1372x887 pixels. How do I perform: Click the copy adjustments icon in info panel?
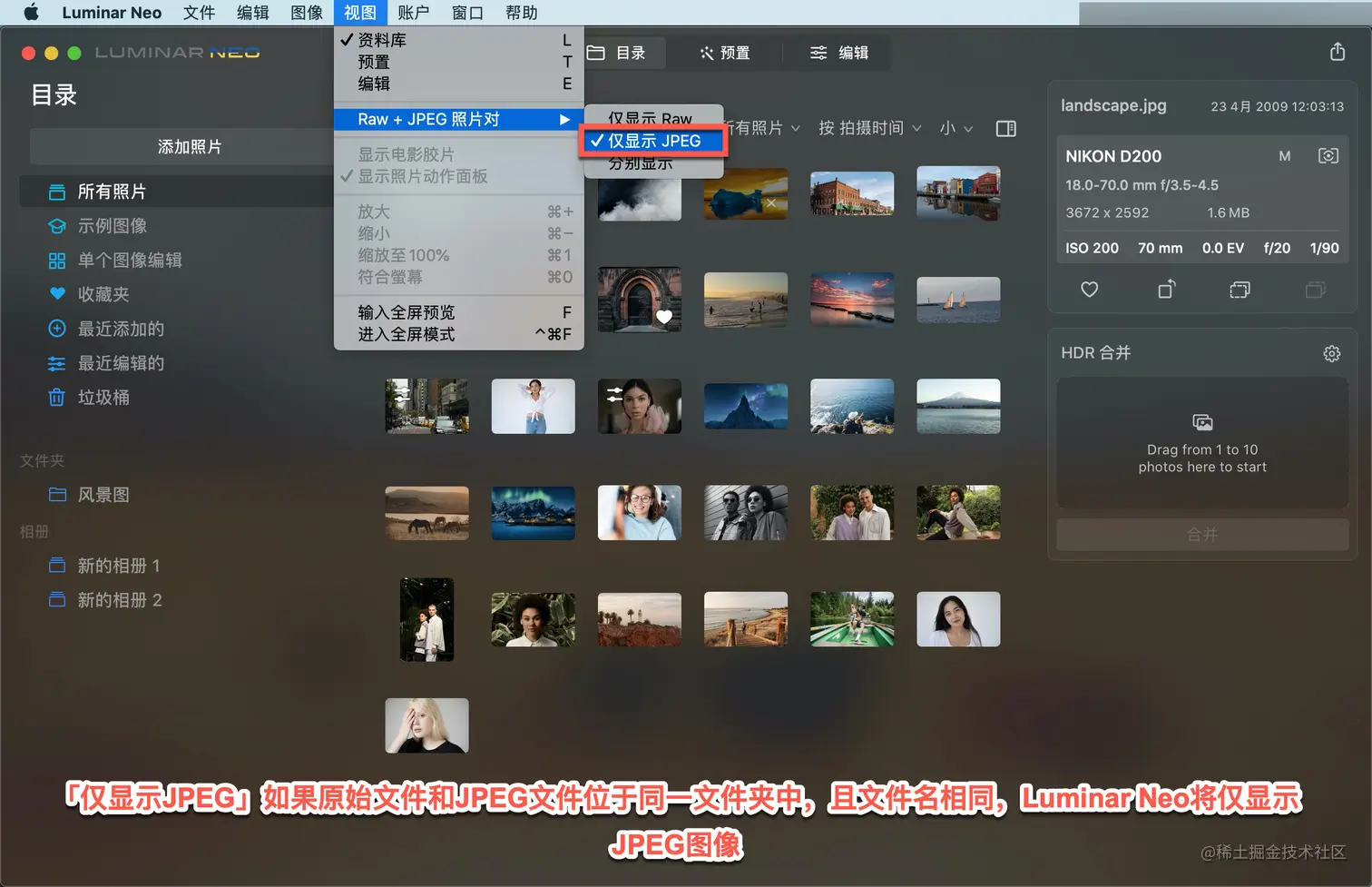click(x=1240, y=290)
